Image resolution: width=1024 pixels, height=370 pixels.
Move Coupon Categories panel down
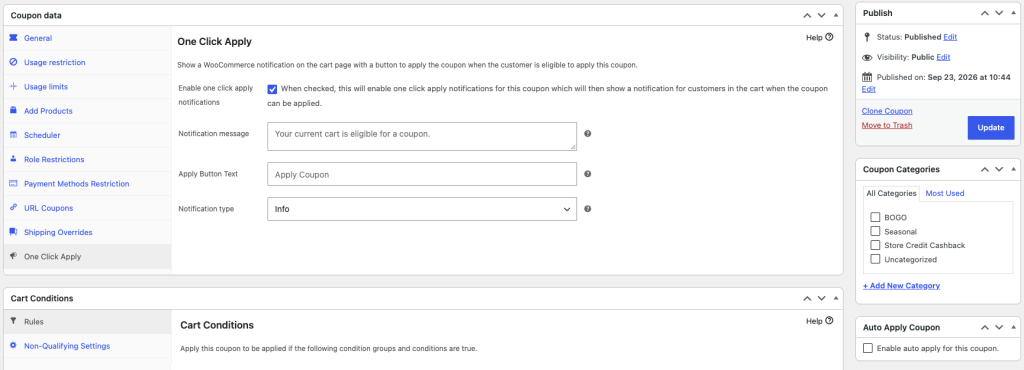[999, 170]
